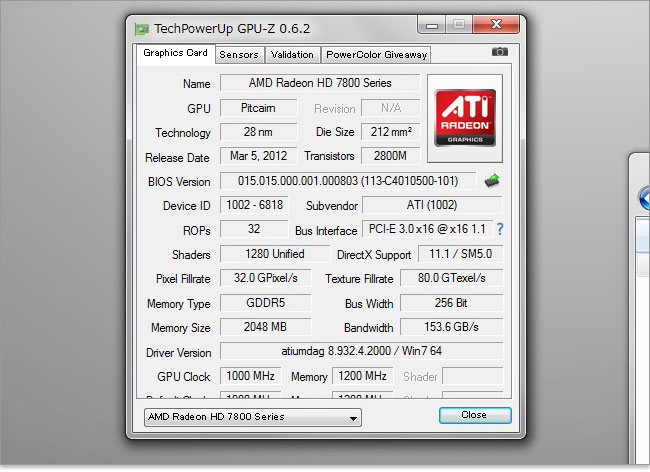Image resolution: width=650 pixels, height=472 pixels.
Task: Click the Shaders field 1280 Unified
Action: pos(275,254)
